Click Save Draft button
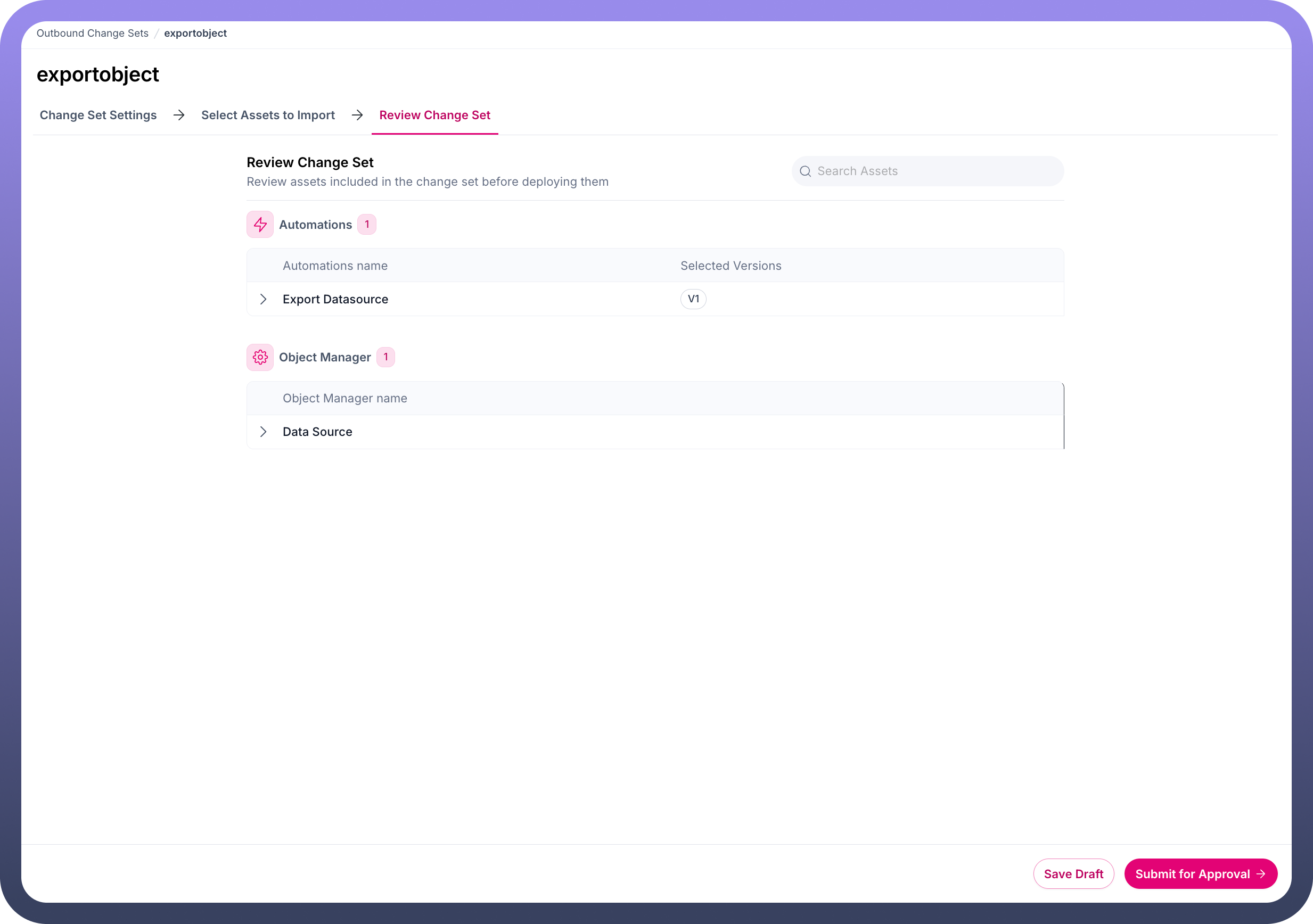 [1073, 873]
